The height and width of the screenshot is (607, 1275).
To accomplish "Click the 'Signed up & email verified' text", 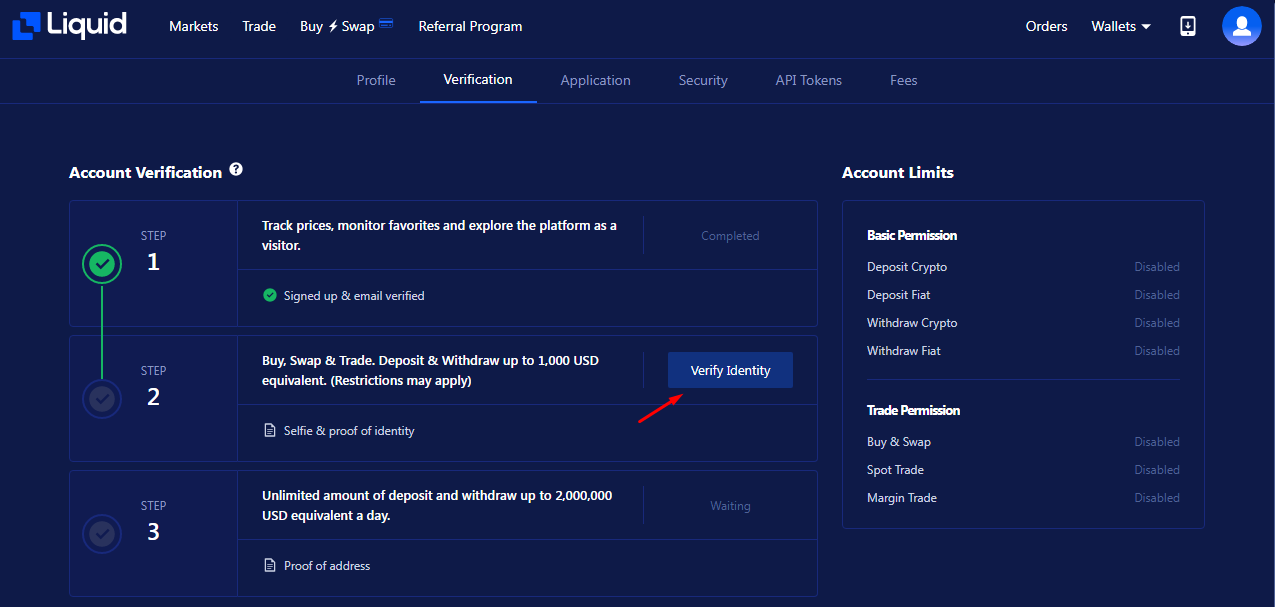I will [x=354, y=296].
